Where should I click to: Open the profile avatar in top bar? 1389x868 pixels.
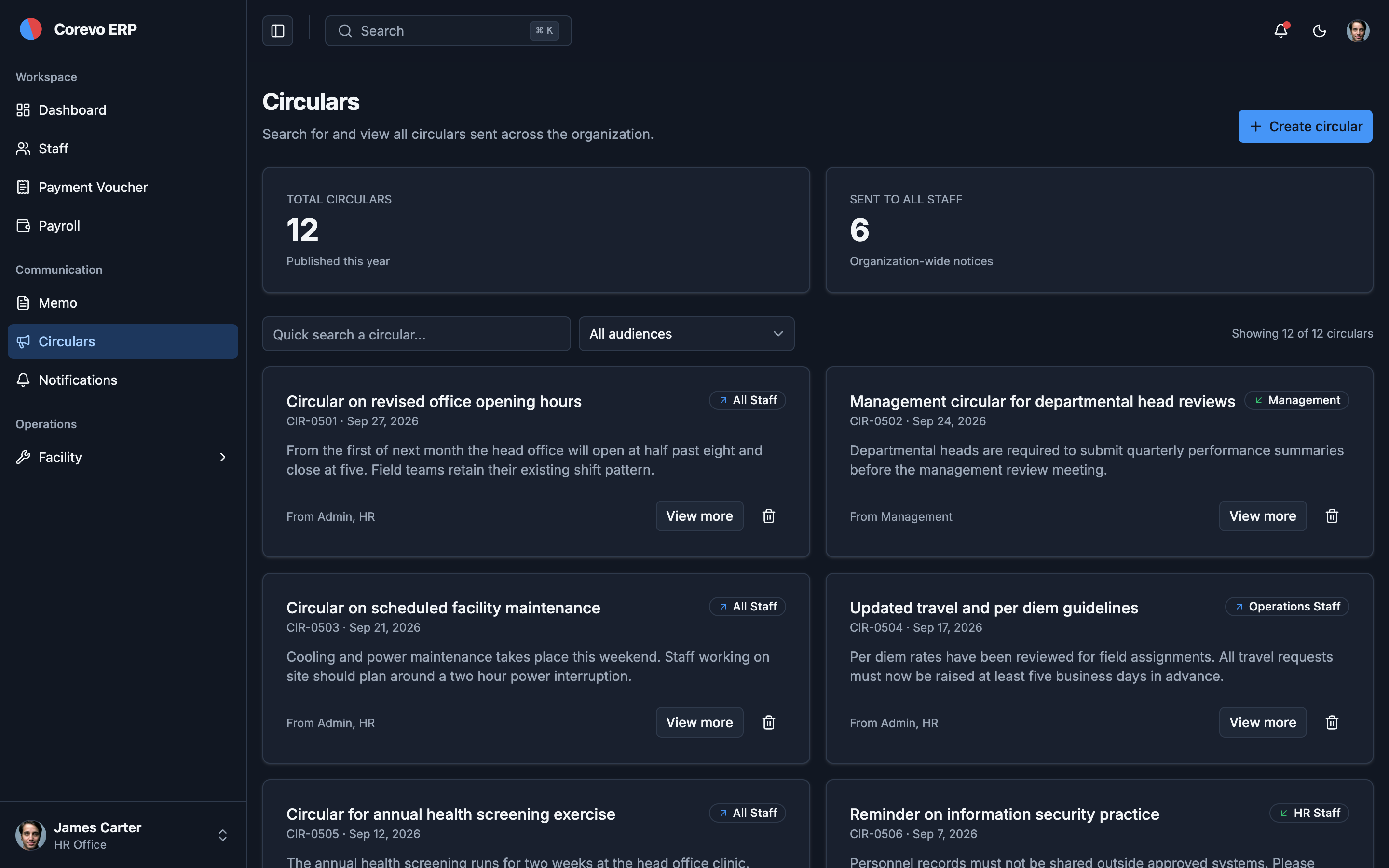(1358, 31)
